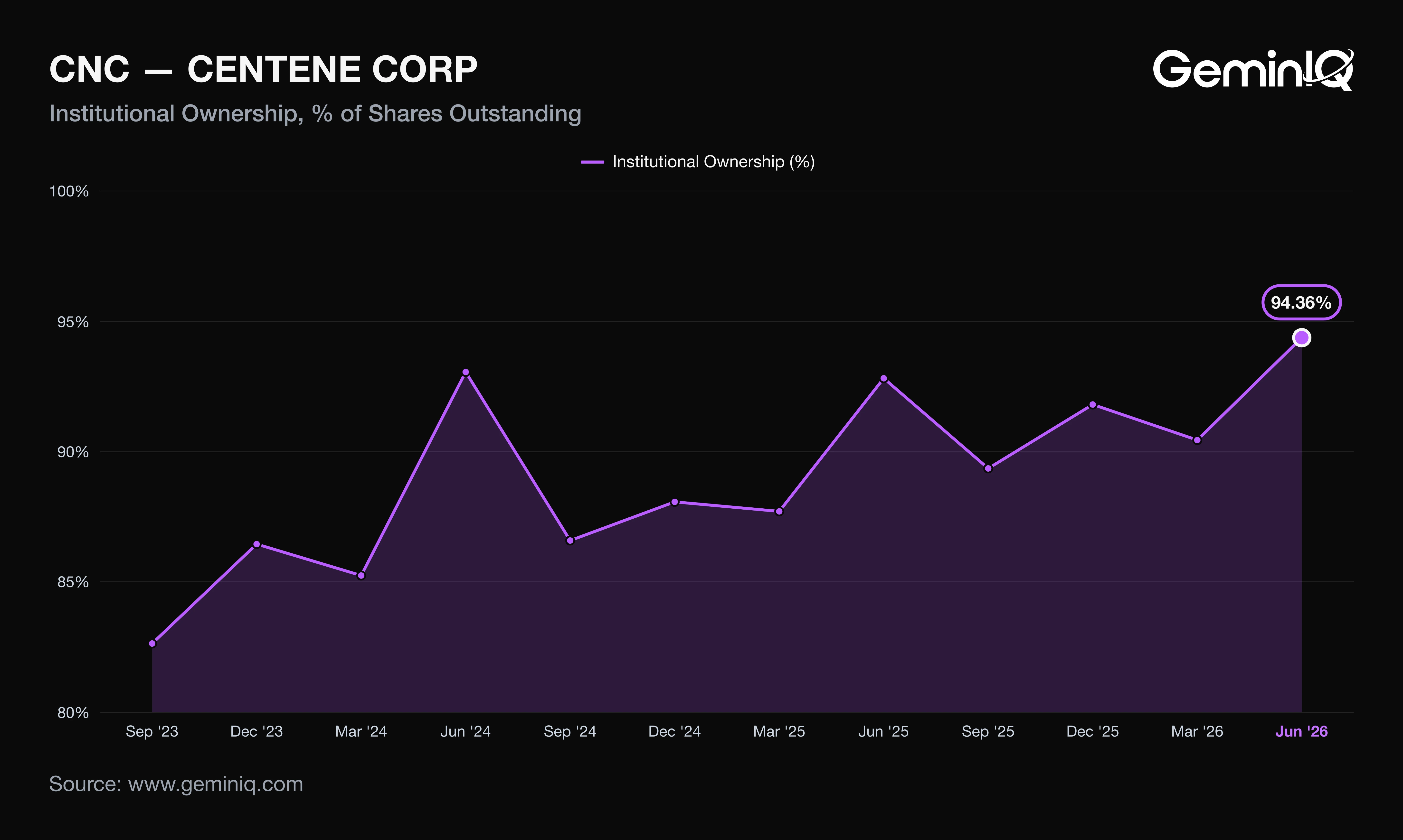Select the highlighted Jun '26 data point
Image resolution: width=1403 pixels, height=840 pixels.
(1302, 338)
